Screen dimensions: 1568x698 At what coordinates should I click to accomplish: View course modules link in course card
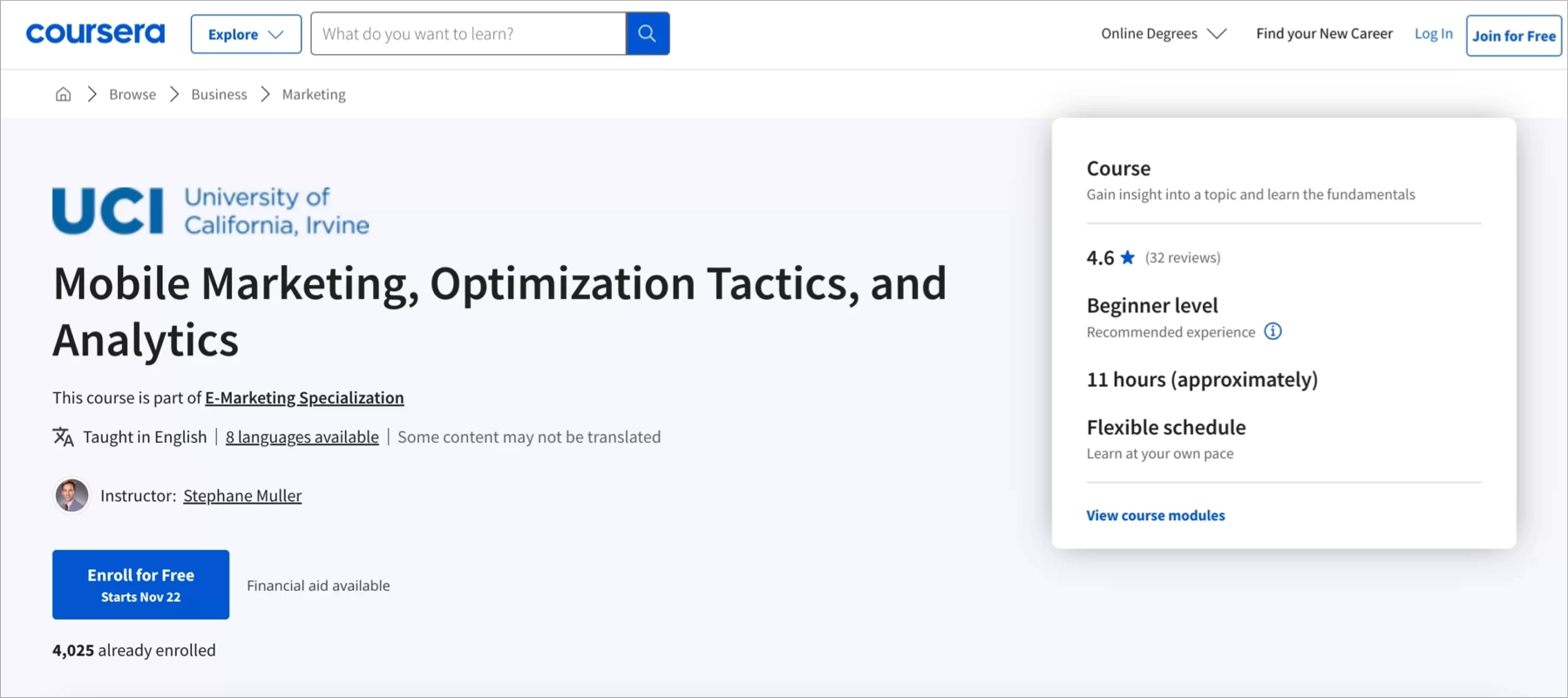pos(1155,515)
